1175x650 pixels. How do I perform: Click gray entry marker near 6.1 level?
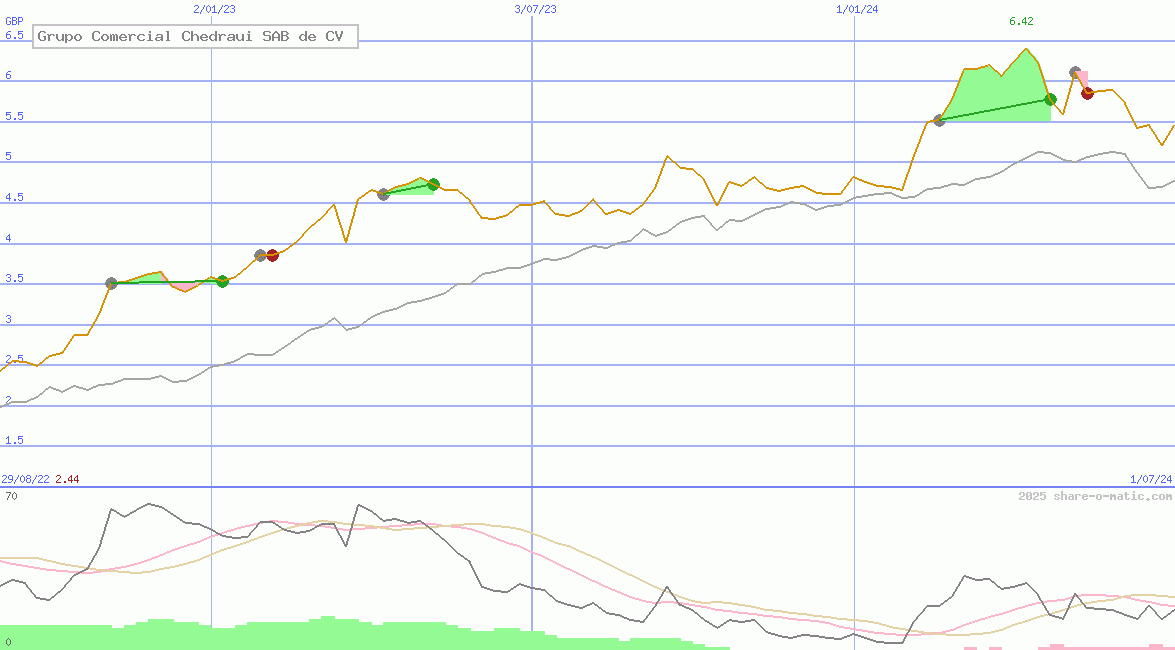coord(1075,73)
